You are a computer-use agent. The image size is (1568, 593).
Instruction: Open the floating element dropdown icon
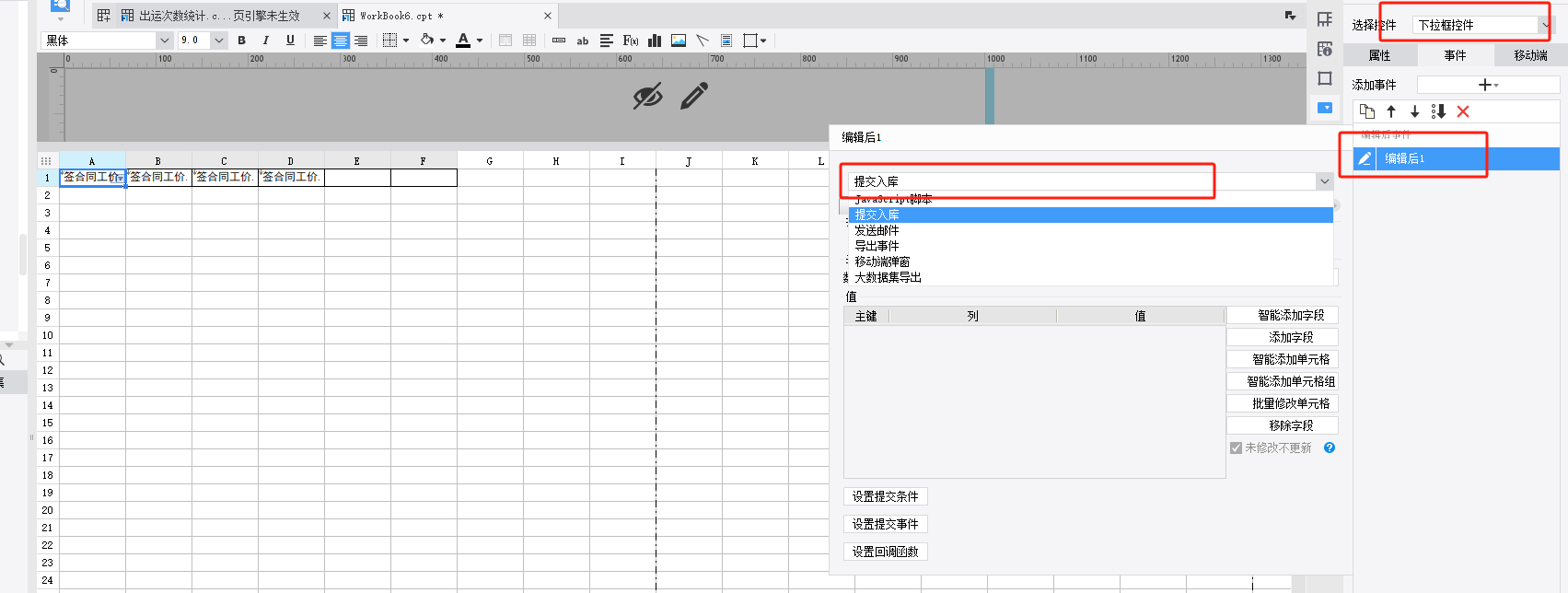pos(755,41)
